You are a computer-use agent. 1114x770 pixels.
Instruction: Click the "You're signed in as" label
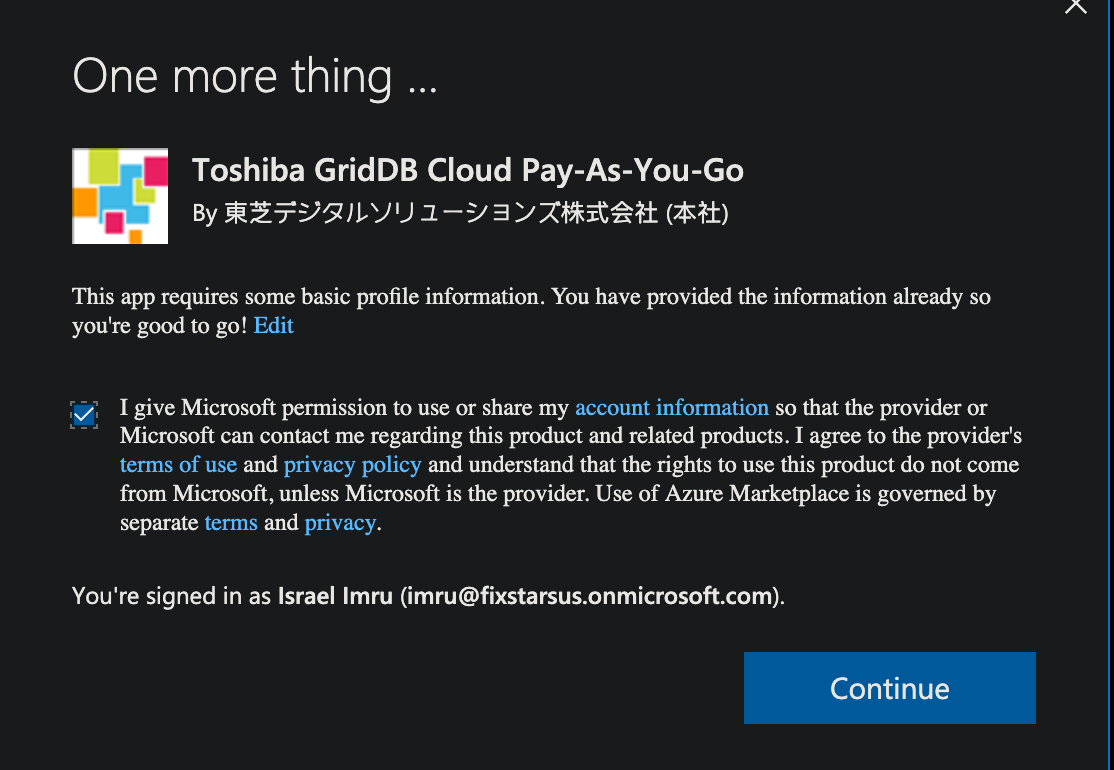[172, 597]
